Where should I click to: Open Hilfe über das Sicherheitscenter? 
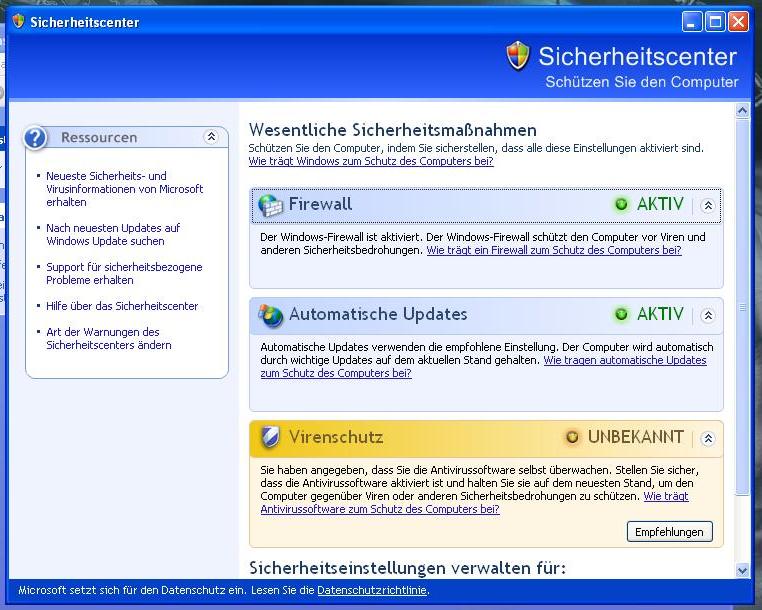(x=122, y=306)
